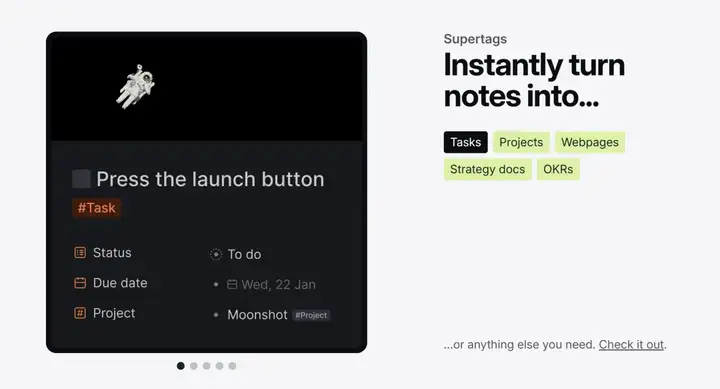
Task: Open the To do status value
Action: tap(244, 254)
